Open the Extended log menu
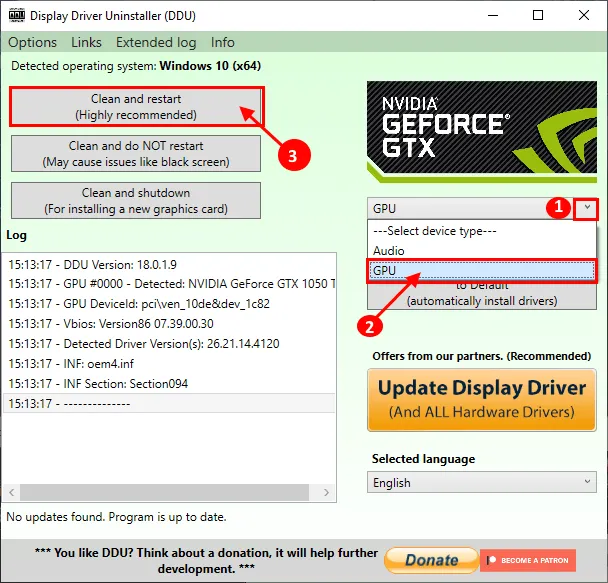 156,42
